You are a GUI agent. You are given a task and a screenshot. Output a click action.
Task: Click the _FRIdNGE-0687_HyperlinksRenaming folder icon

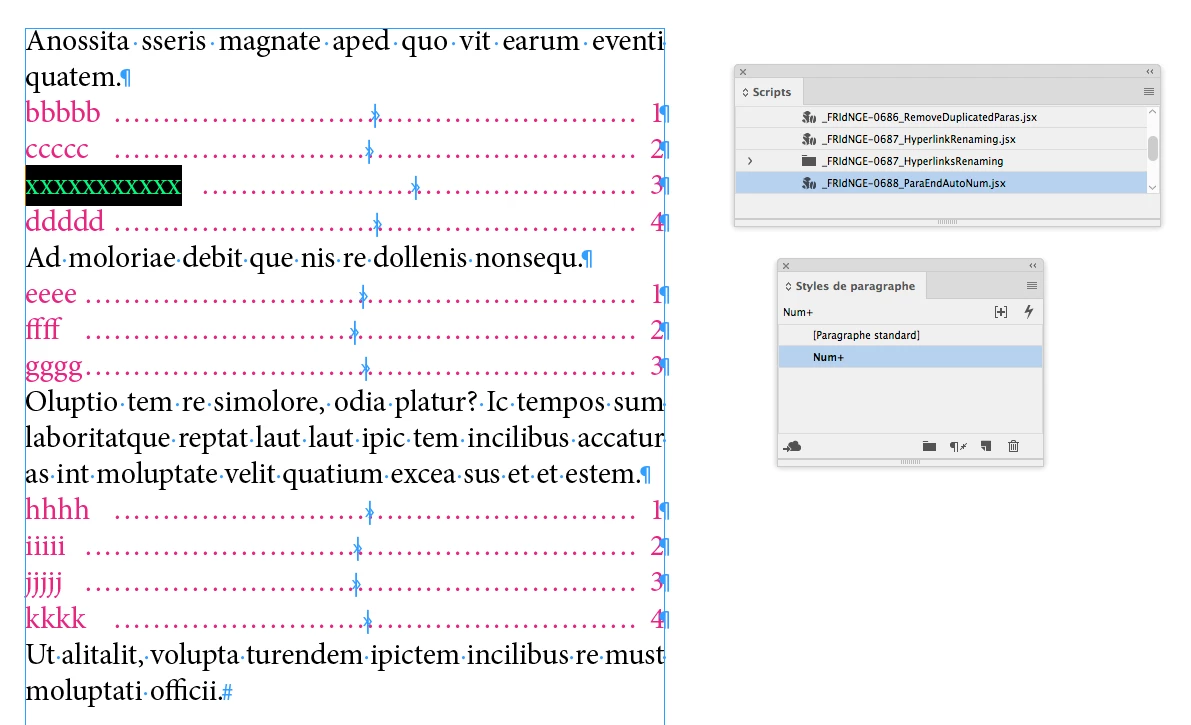point(809,161)
